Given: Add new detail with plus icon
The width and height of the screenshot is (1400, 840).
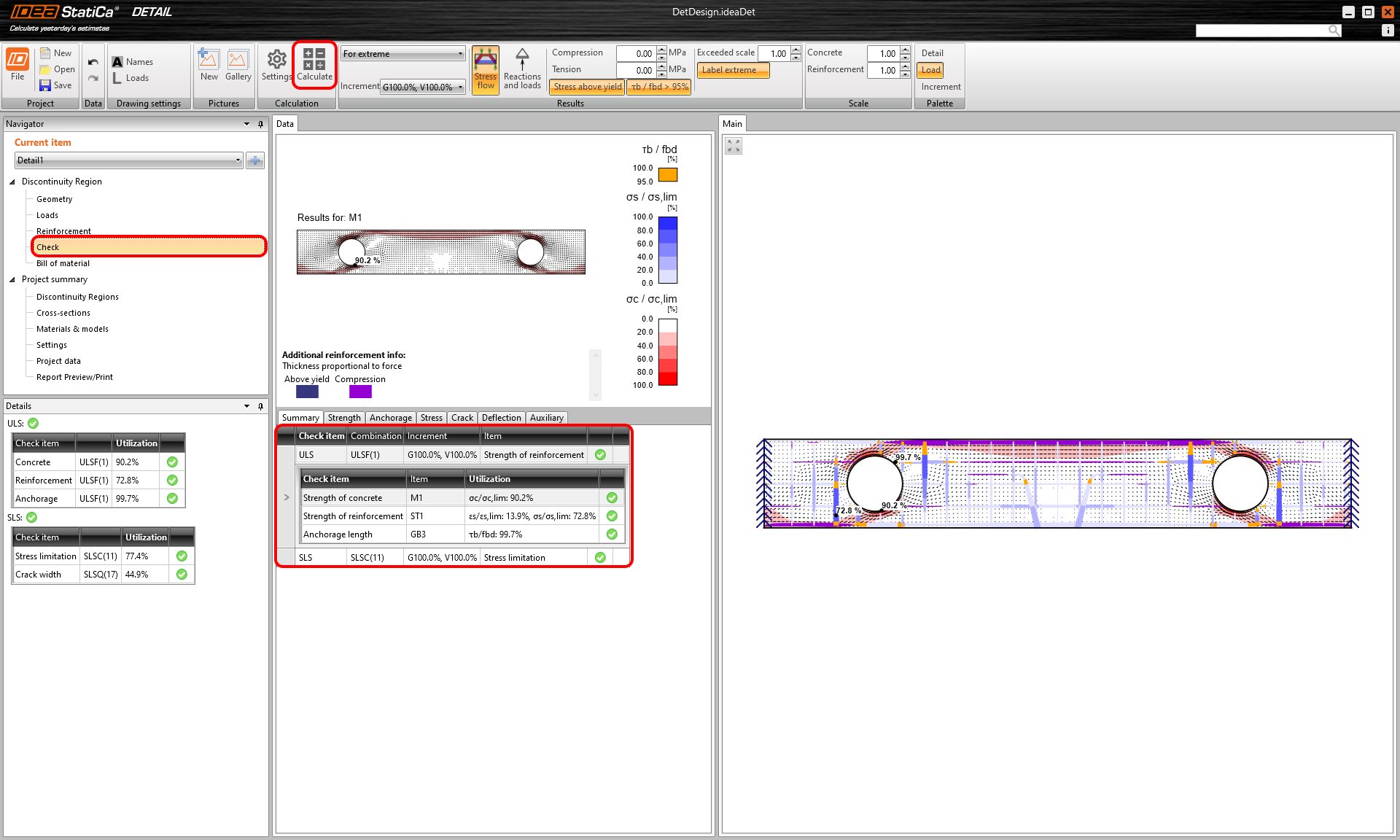Looking at the screenshot, I should (255, 160).
